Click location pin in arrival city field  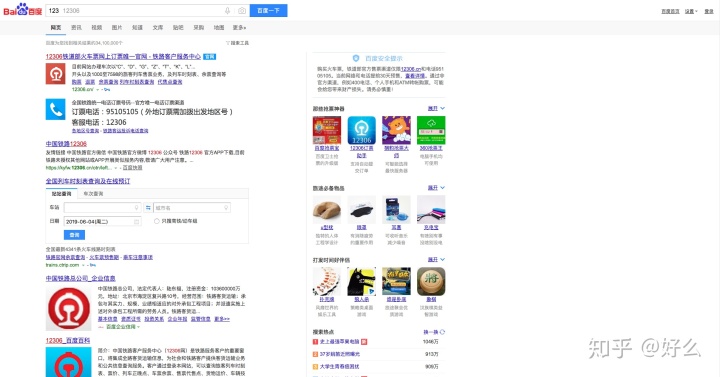point(226,208)
